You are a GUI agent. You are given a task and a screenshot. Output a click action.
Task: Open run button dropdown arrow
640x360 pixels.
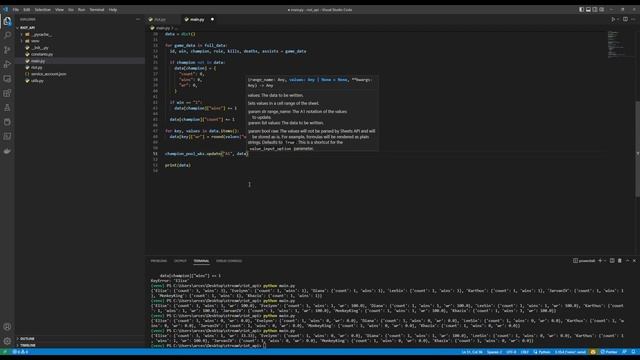click(x=618, y=19)
